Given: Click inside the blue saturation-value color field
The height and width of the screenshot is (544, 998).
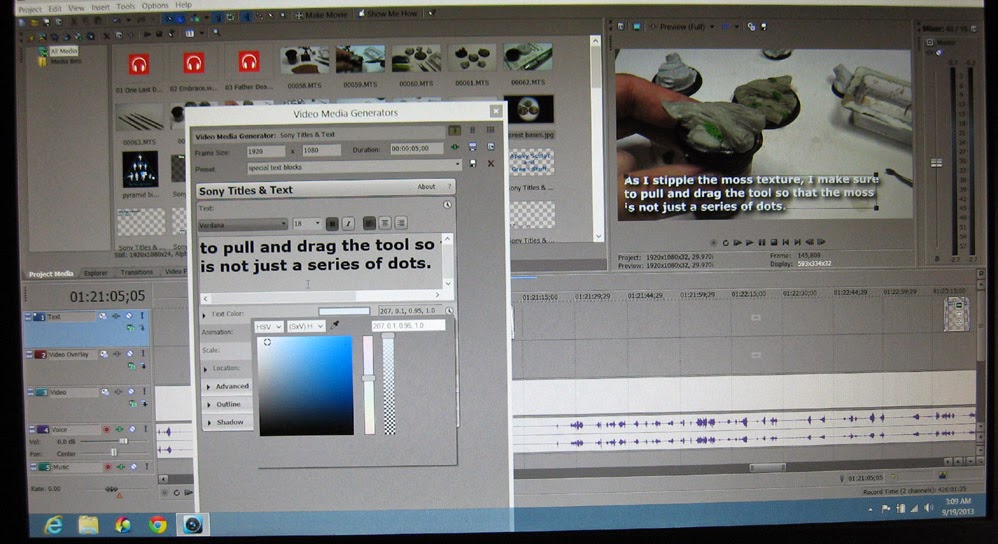Looking at the screenshot, I should [x=306, y=386].
